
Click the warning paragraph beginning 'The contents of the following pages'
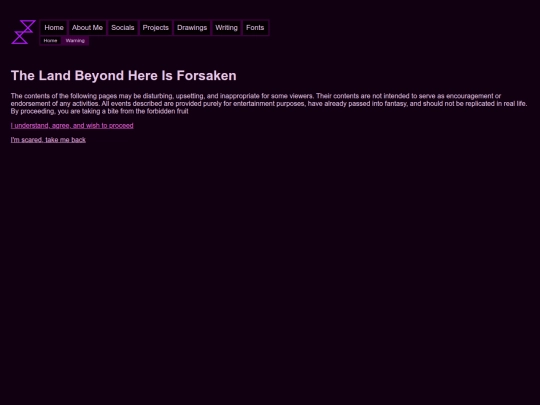269,104
